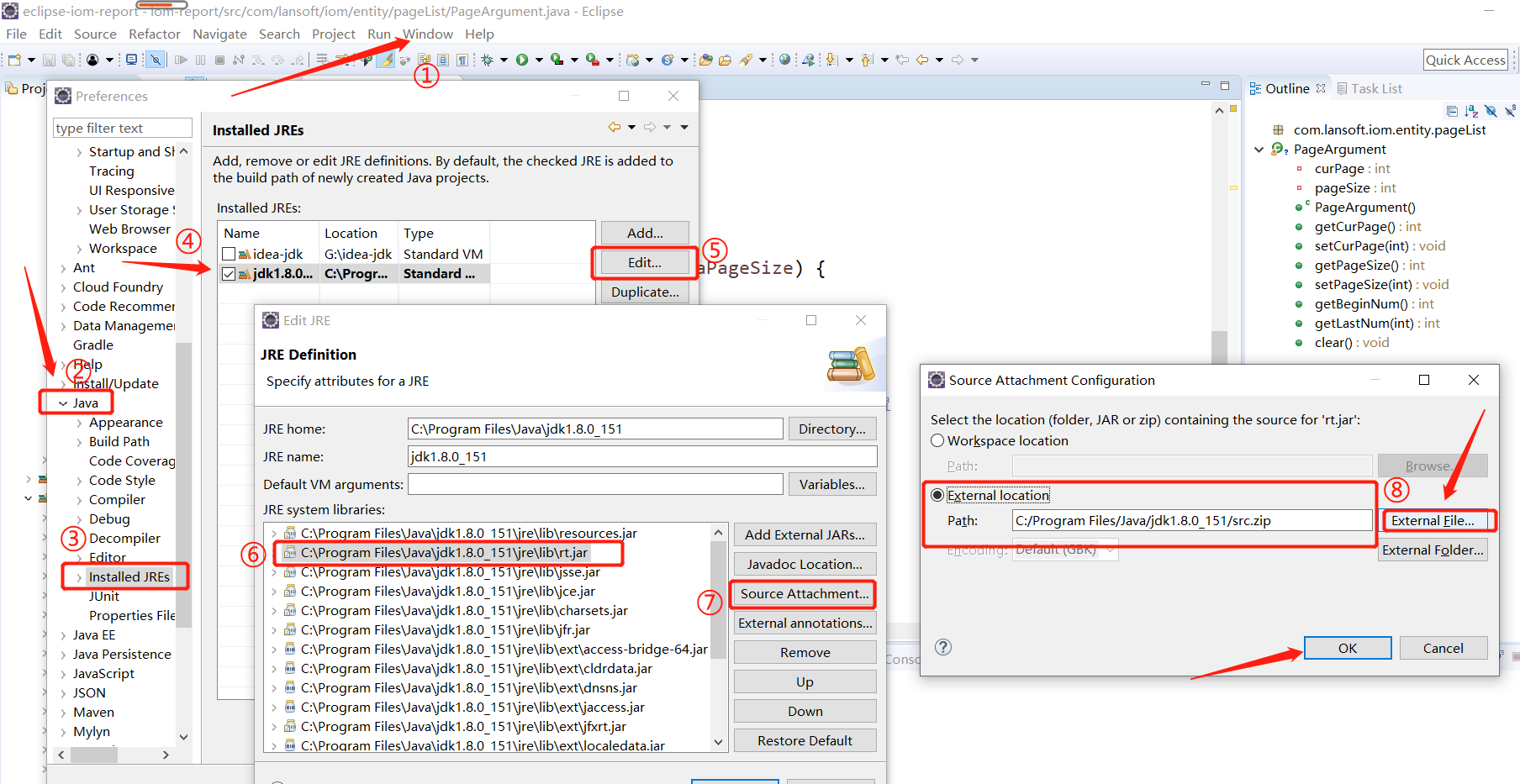The image size is (1520, 784).
Task: Click the Add... button in Installed JREs
Action: click(x=645, y=233)
